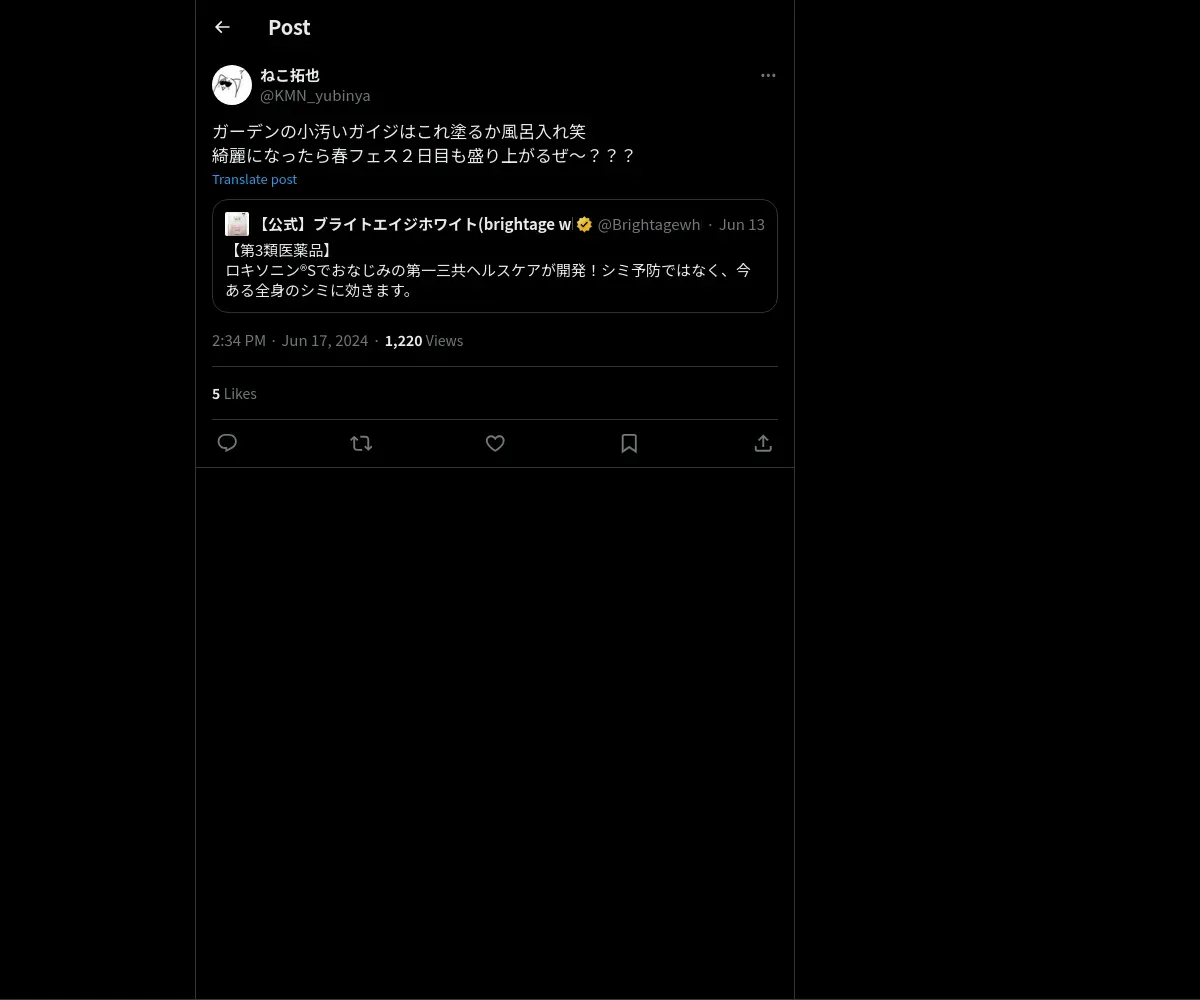Like the post with the heart icon

pos(495,443)
